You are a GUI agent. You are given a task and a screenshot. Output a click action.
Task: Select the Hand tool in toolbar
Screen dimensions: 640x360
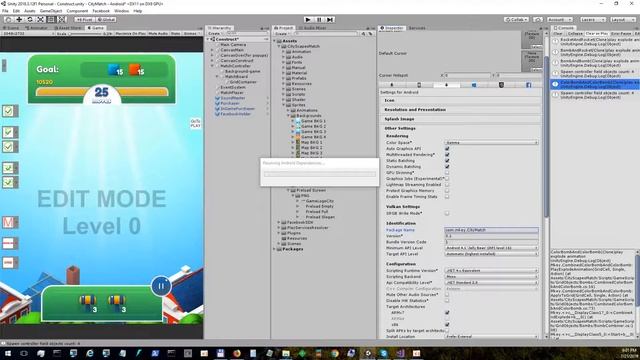(8, 19)
